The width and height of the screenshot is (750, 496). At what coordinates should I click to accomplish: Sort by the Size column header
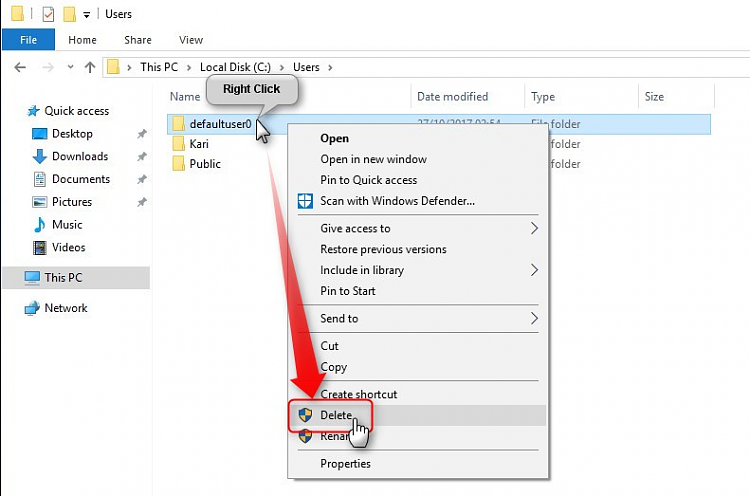tap(654, 97)
